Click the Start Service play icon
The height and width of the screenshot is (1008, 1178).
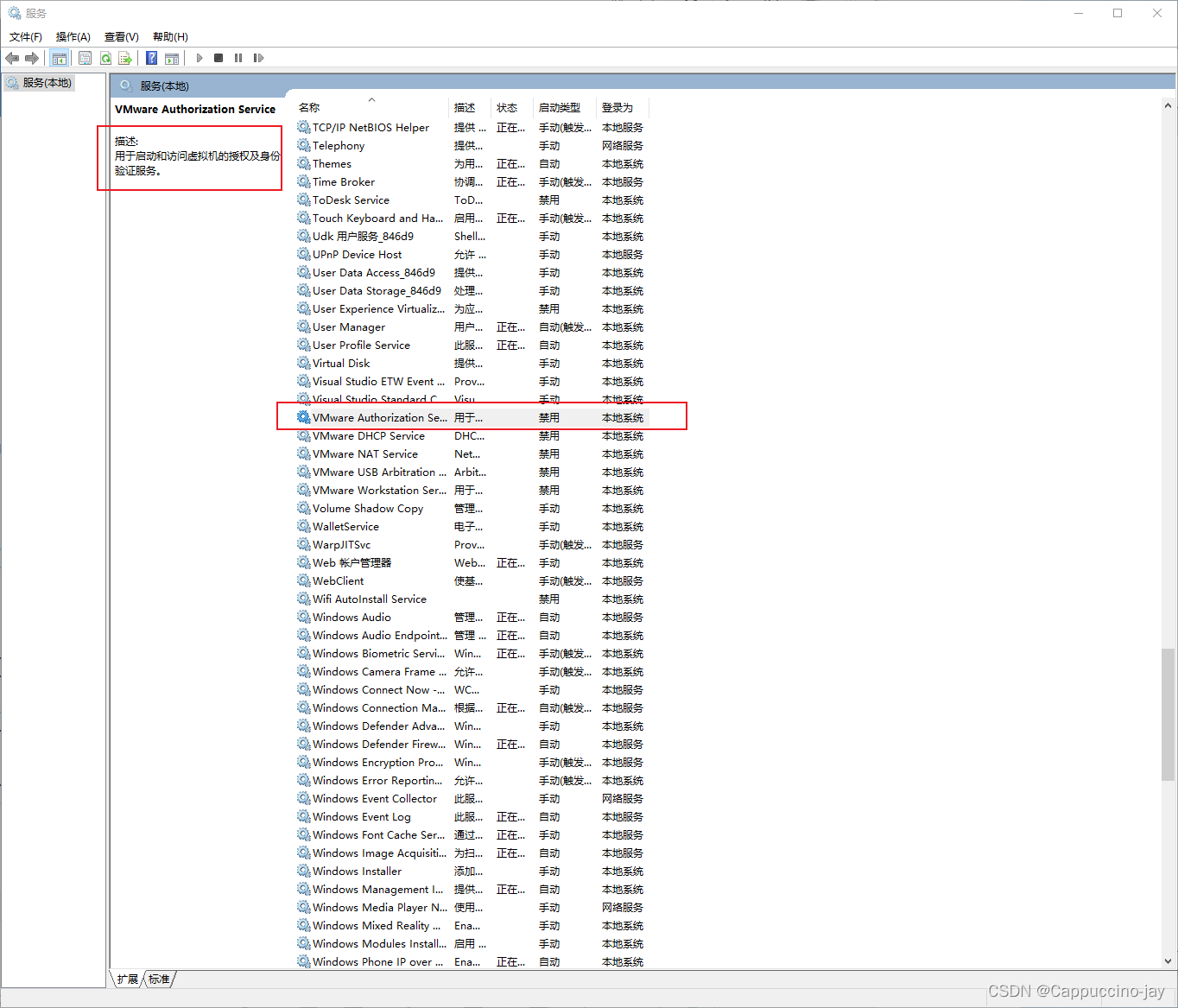[199, 58]
